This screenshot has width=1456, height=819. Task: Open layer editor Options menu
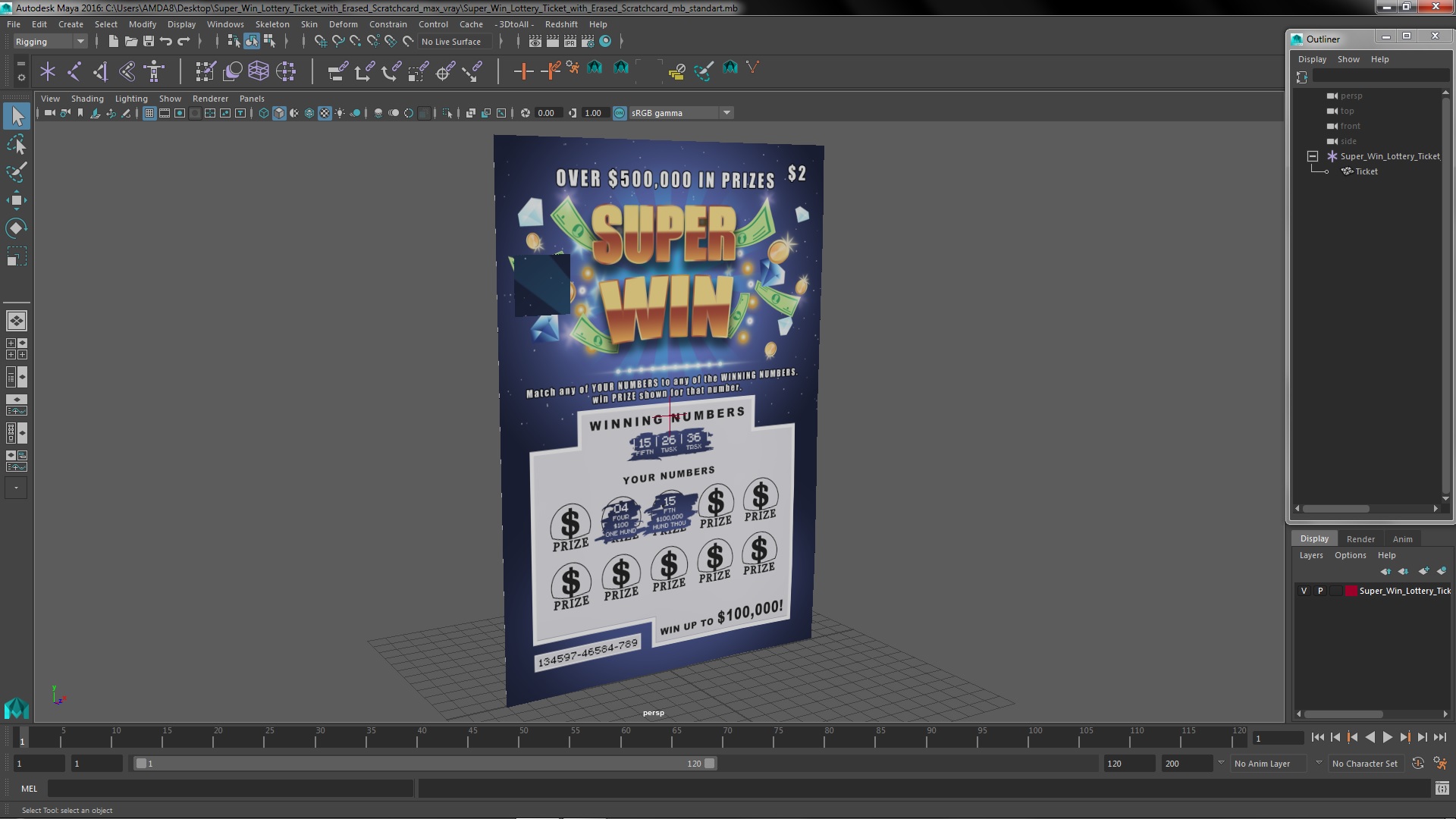(1350, 555)
